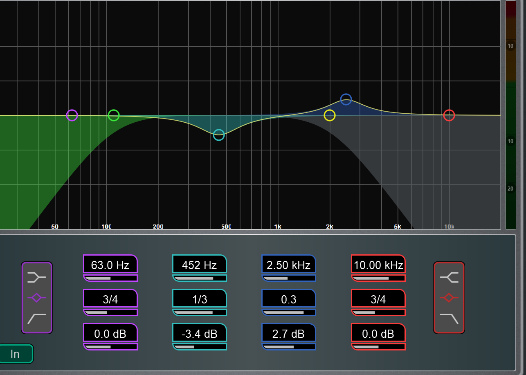Select the purple bell filter diamond icon
Viewport: 526px width, 375px height.
(x=37, y=298)
